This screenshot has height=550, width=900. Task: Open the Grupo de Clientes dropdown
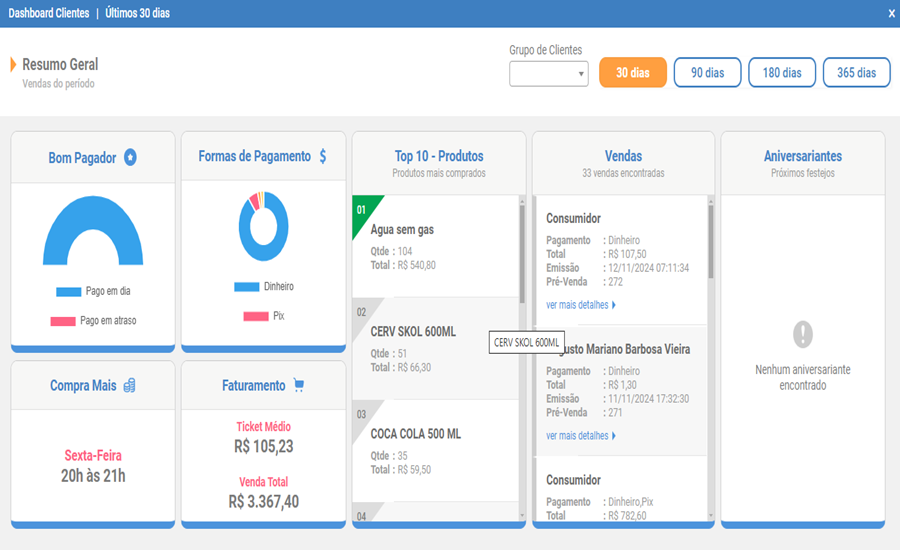[549, 74]
